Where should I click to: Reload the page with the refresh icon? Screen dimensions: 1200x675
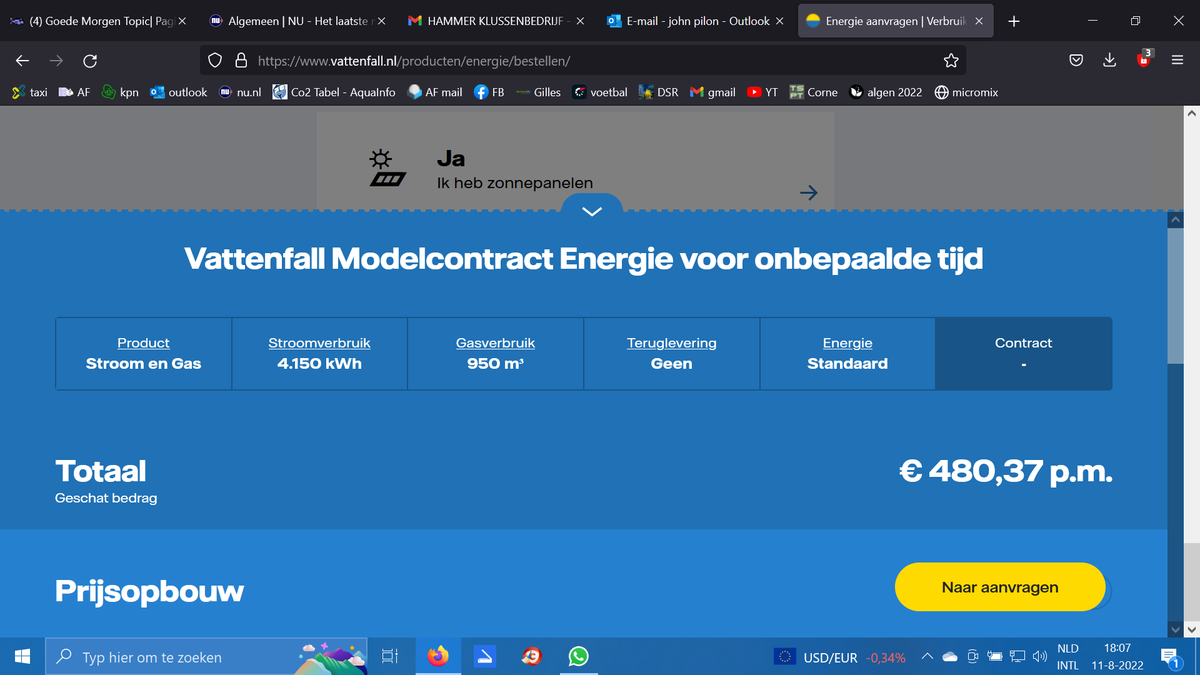pyautogui.click(x=90, y=61)
